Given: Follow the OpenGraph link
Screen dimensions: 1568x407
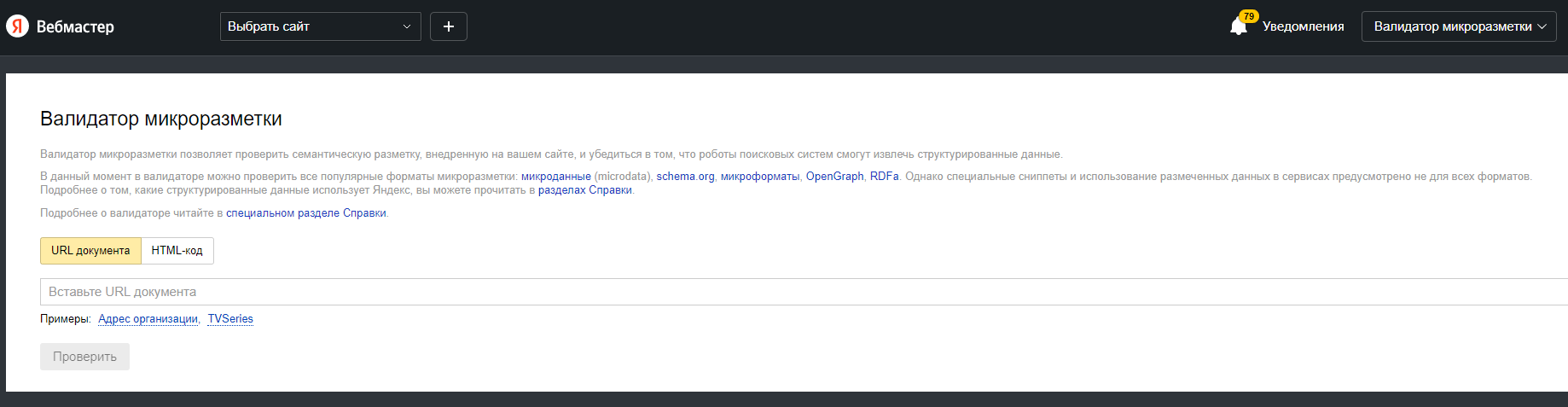Looking at the screenshot, I should click(835, 177).
